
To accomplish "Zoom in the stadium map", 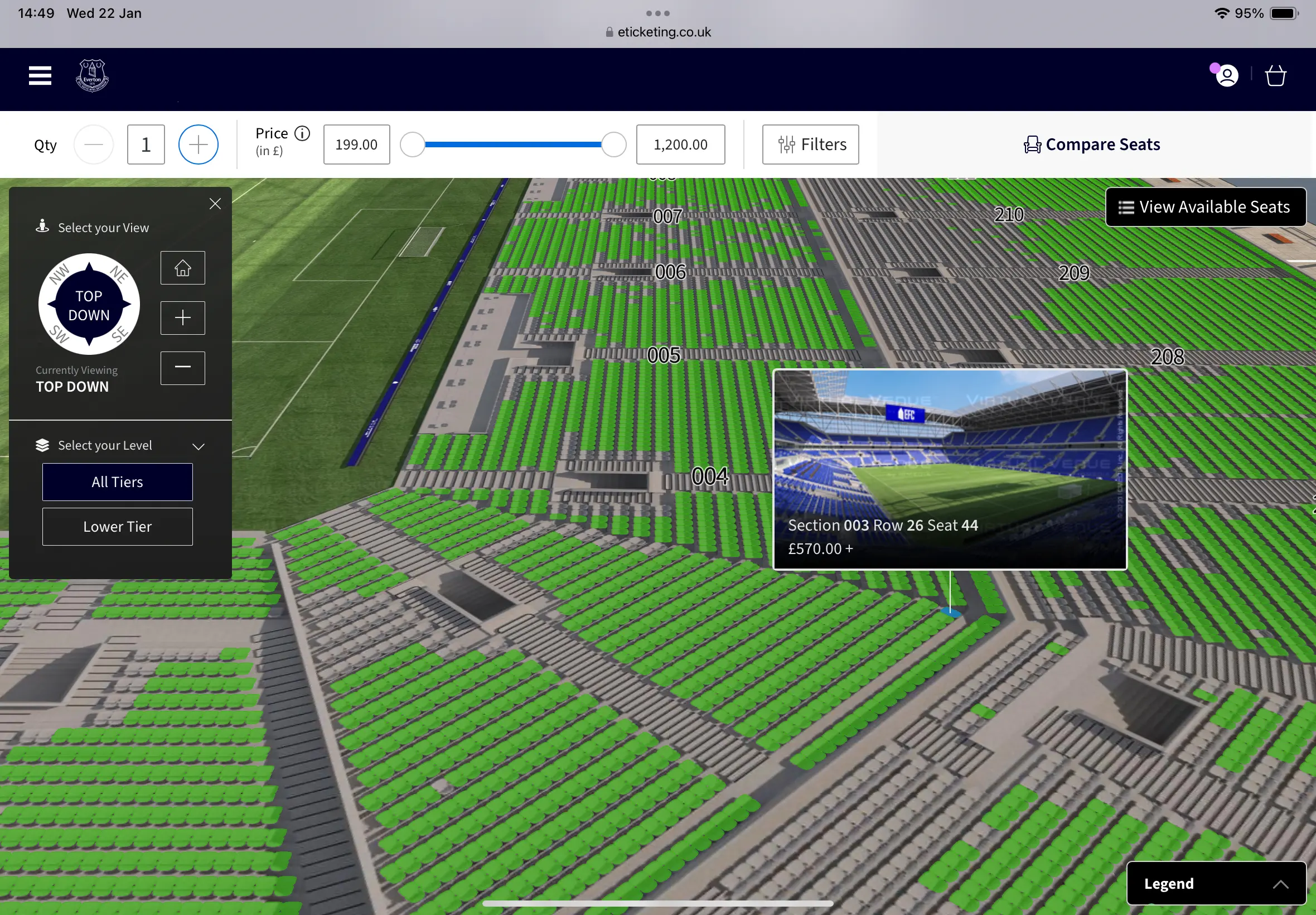I will pos(183,317).
